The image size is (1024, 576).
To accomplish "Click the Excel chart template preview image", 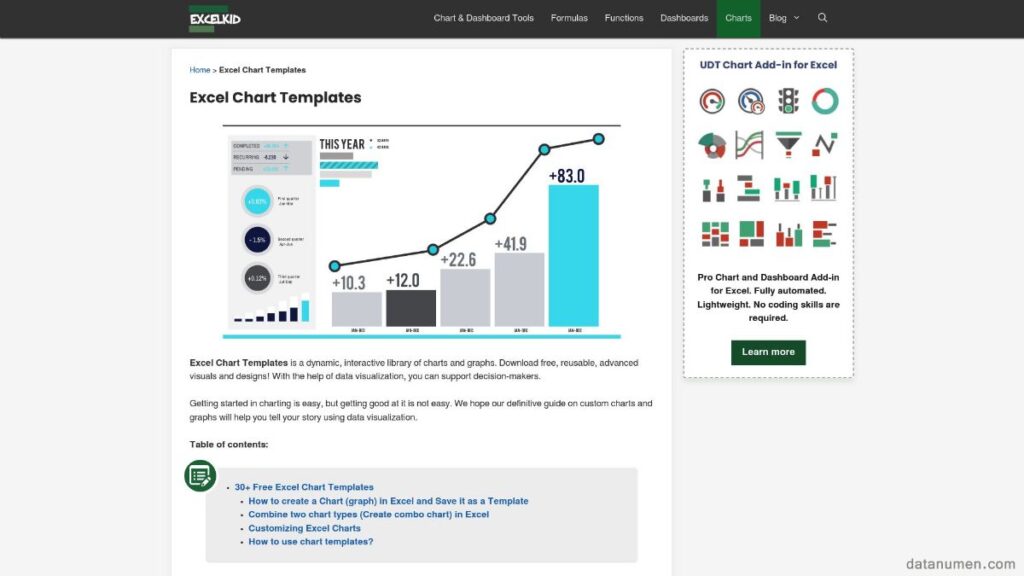I will [x=420, y=228].
